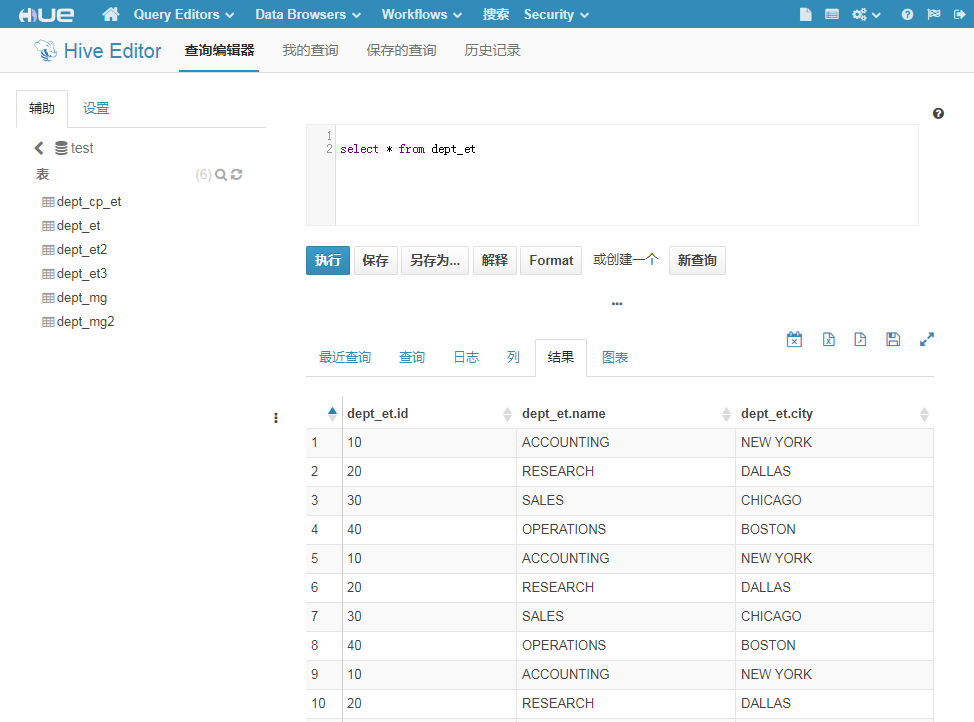Search tables with magnifier icon
Viewport: 974px width, 722px height.
tap(221, 175)
